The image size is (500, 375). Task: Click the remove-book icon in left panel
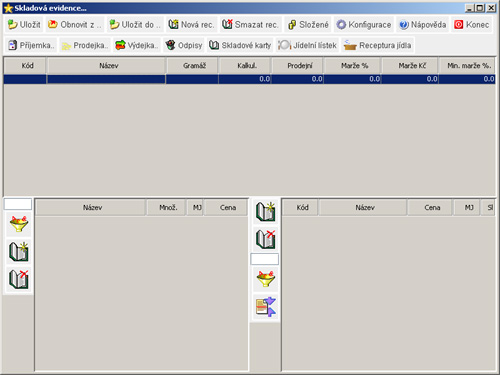pos(19,279)
